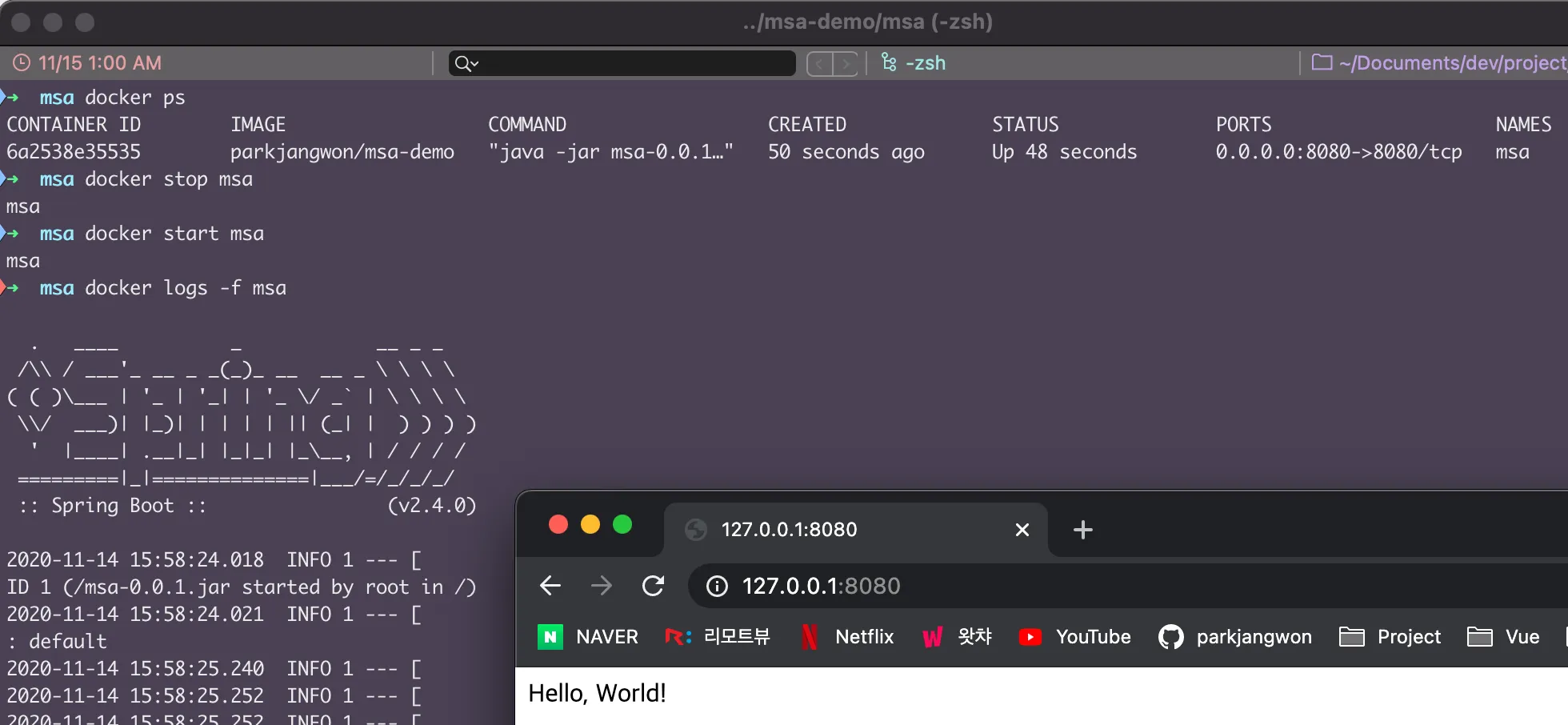Viewport: 1568px width, 725px height.
Task: Click the Up 48 seconds status
Action: [1064, 152]
